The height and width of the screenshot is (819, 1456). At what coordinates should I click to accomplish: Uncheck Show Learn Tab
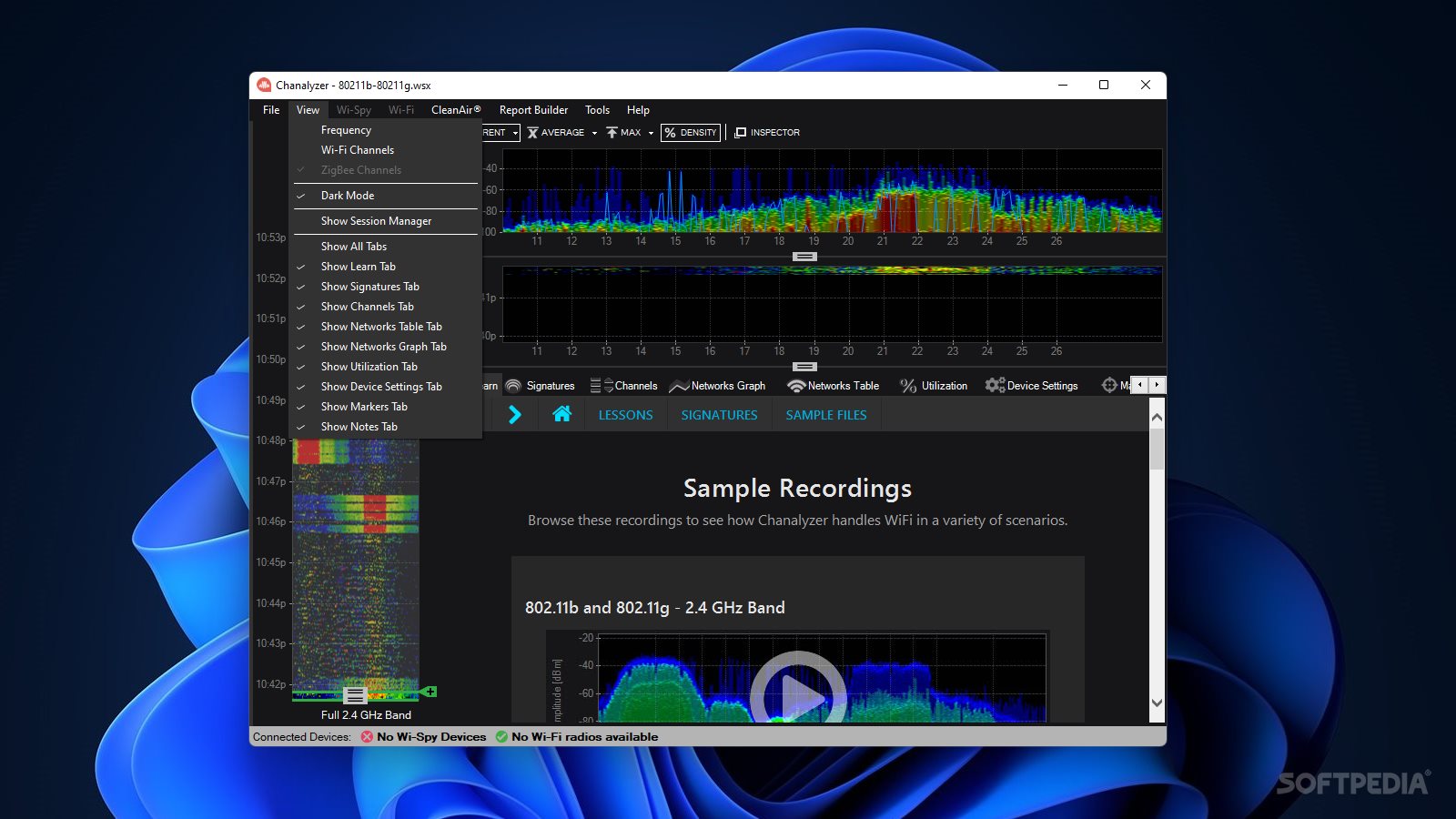386,267
